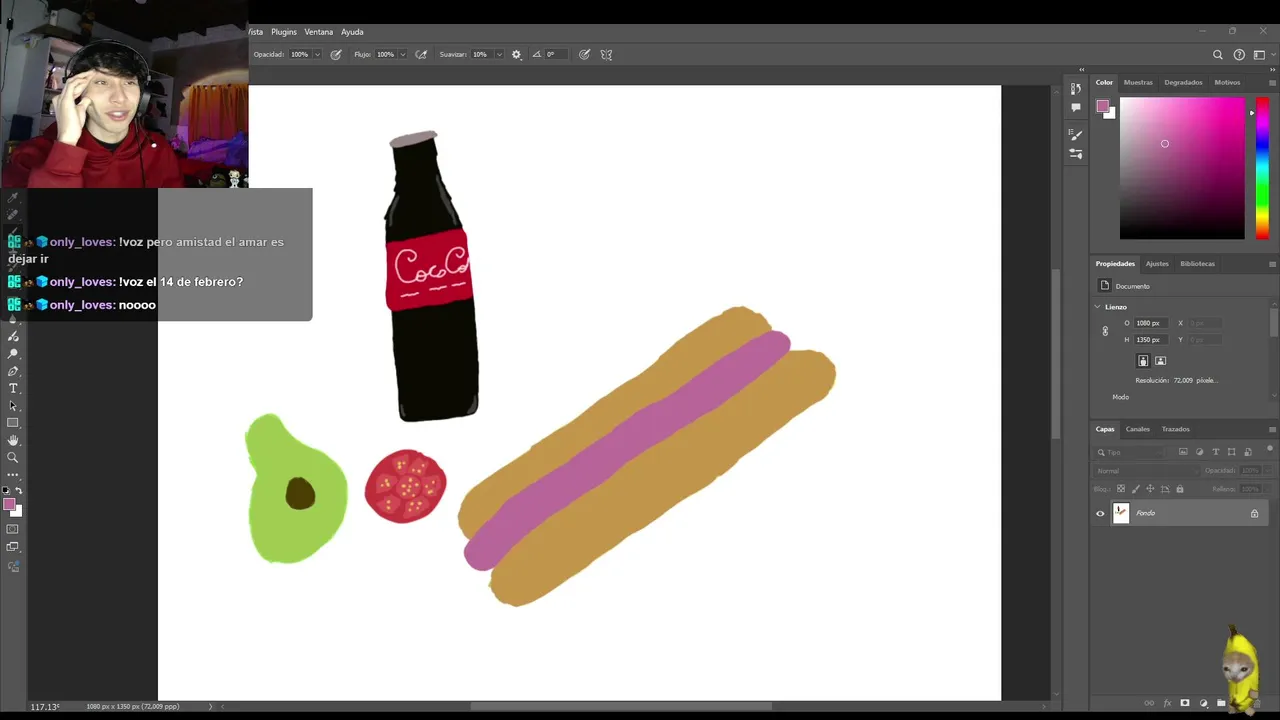Toggle Quick Mask mode
This screenshot has width=1280, height=720.
[13, 529]
